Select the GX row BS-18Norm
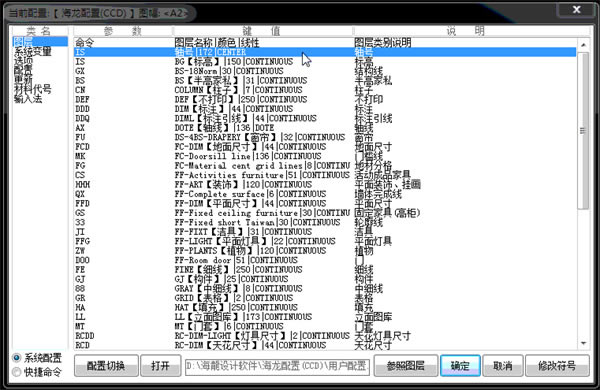Image resolution: width=600 pixels, height=390 pixels. point(325,71)
